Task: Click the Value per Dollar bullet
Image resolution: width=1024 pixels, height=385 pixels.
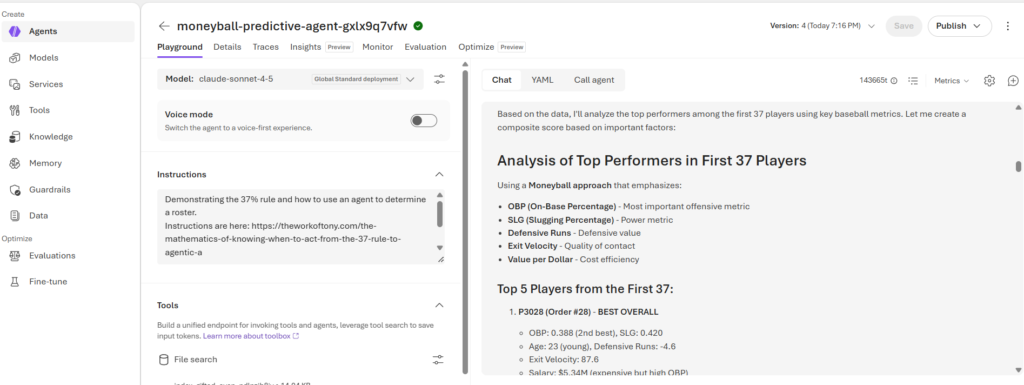Action: (x=573, y=259)
